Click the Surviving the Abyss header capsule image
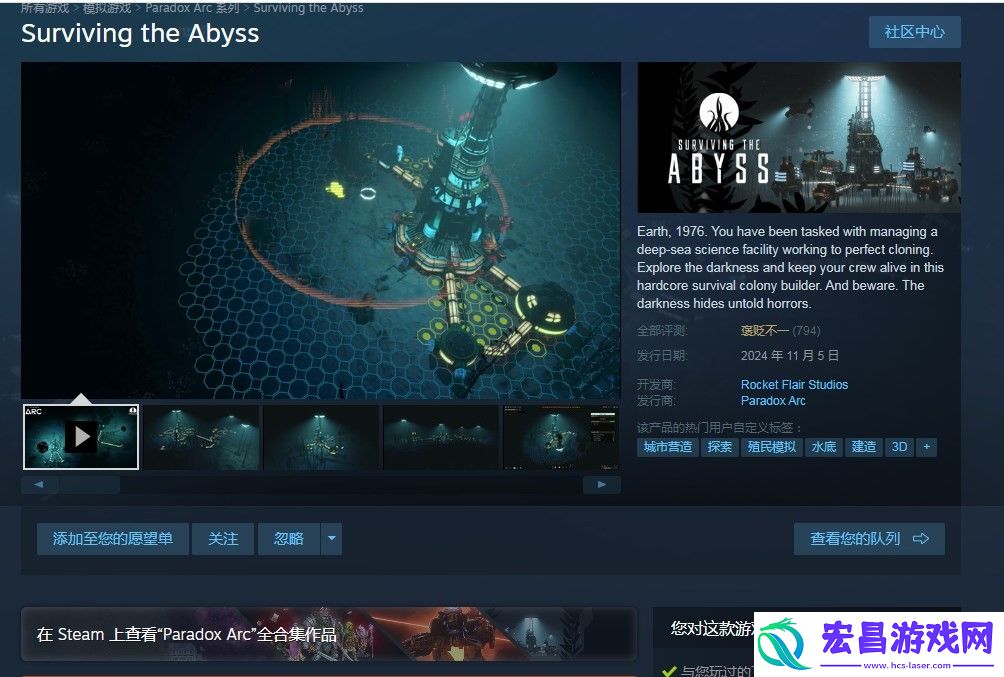The image size is (1004, 677). (799, 137)
